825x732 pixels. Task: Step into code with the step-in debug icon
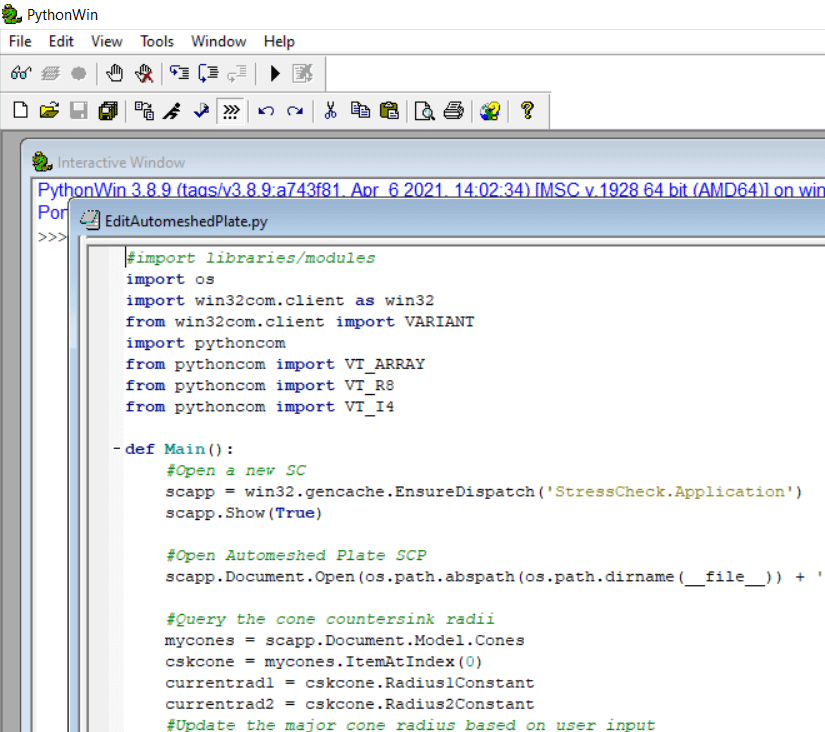tap(178, 72)
